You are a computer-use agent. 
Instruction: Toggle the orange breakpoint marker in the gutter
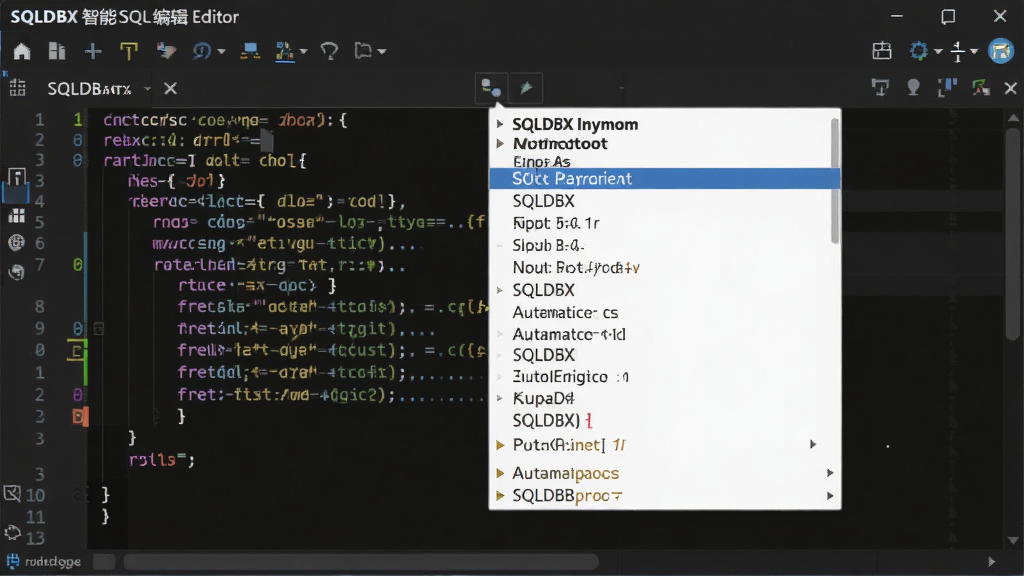point(78,416)
